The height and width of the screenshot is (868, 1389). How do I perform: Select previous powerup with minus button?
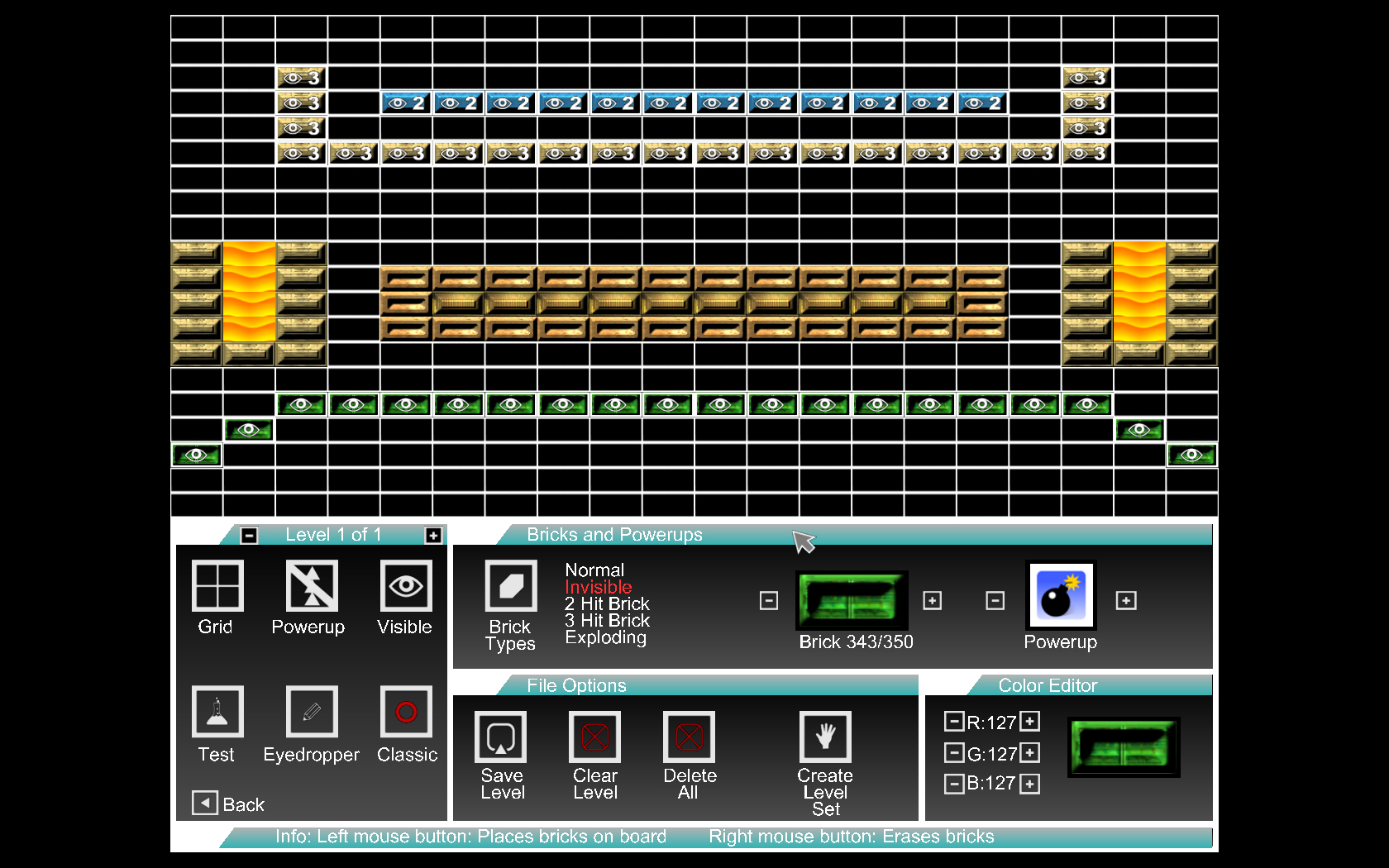click(995, 601)
